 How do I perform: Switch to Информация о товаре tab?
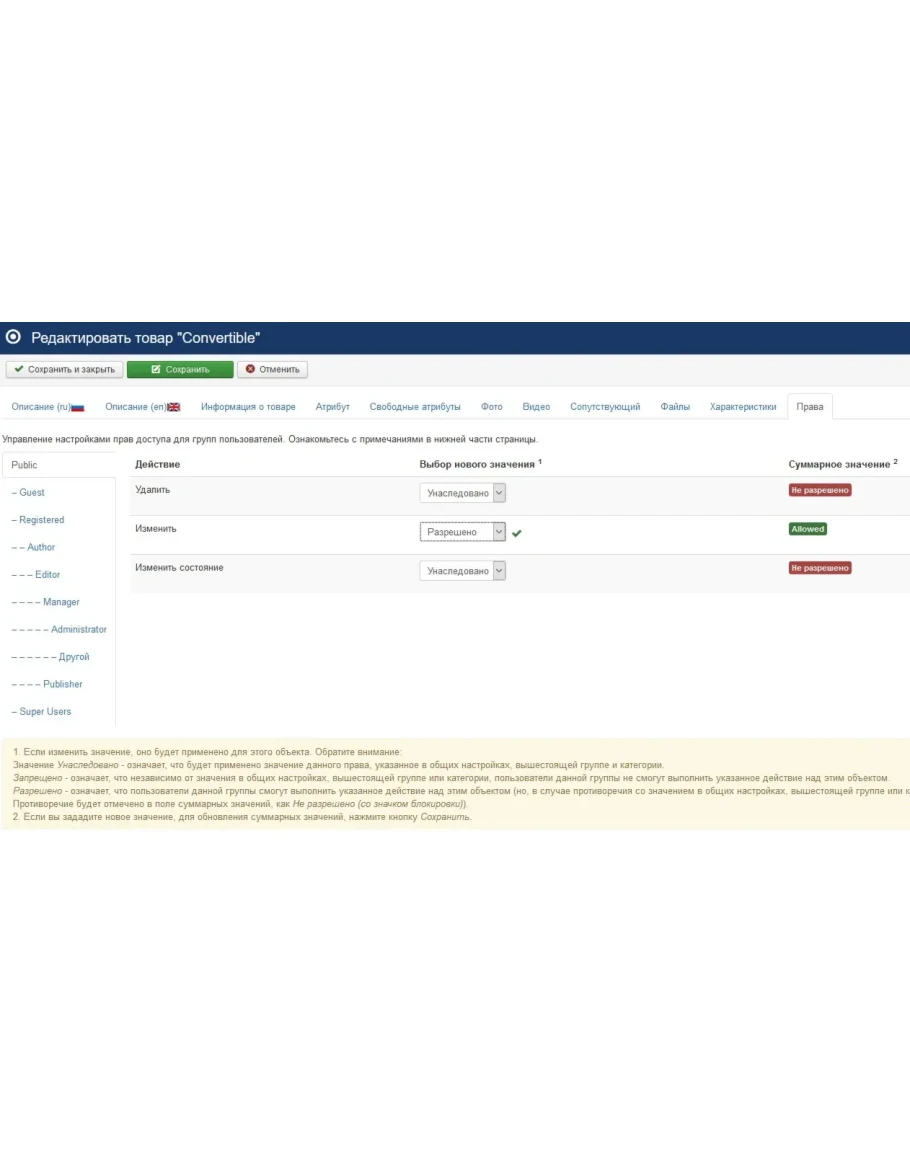248,407
